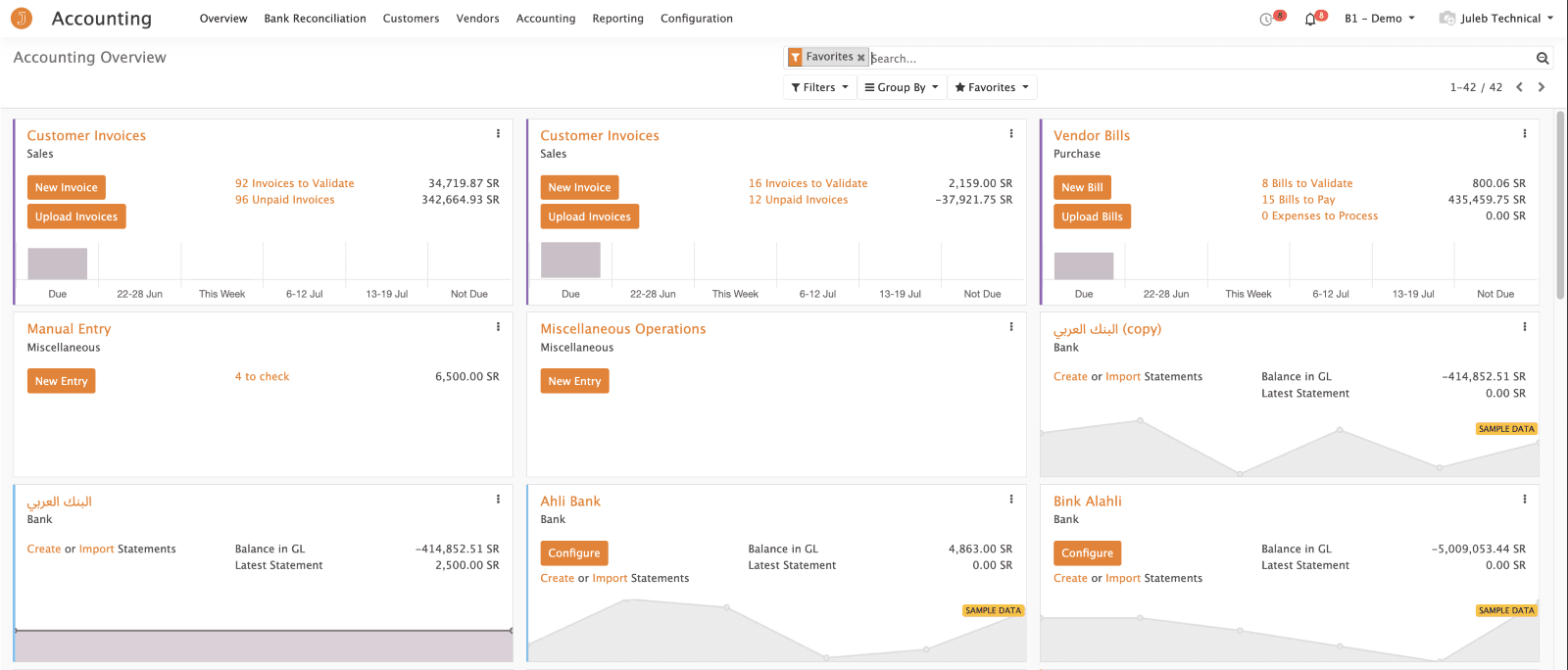This screenshot has height=670, width=1568.
Task: Click Configure on Bink Alahli card
Action: (1088, 553)
